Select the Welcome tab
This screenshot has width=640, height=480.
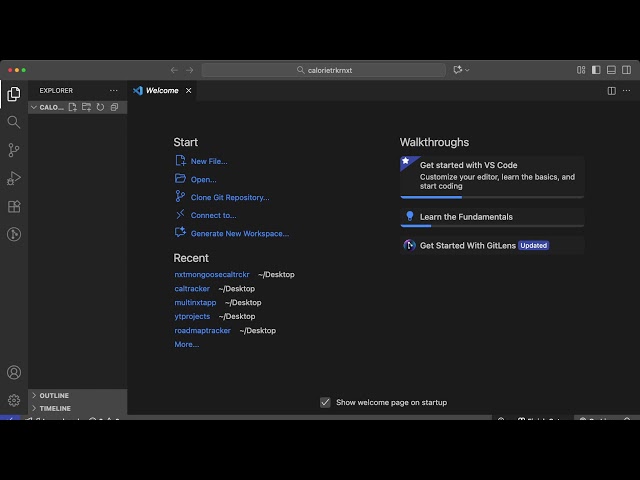tap(162, 91)
